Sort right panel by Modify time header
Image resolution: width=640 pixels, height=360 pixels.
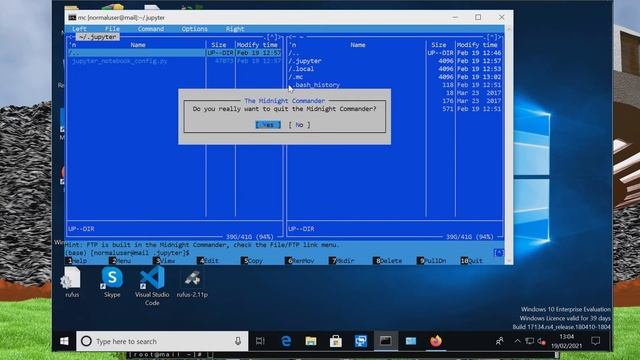pos(477,45)
